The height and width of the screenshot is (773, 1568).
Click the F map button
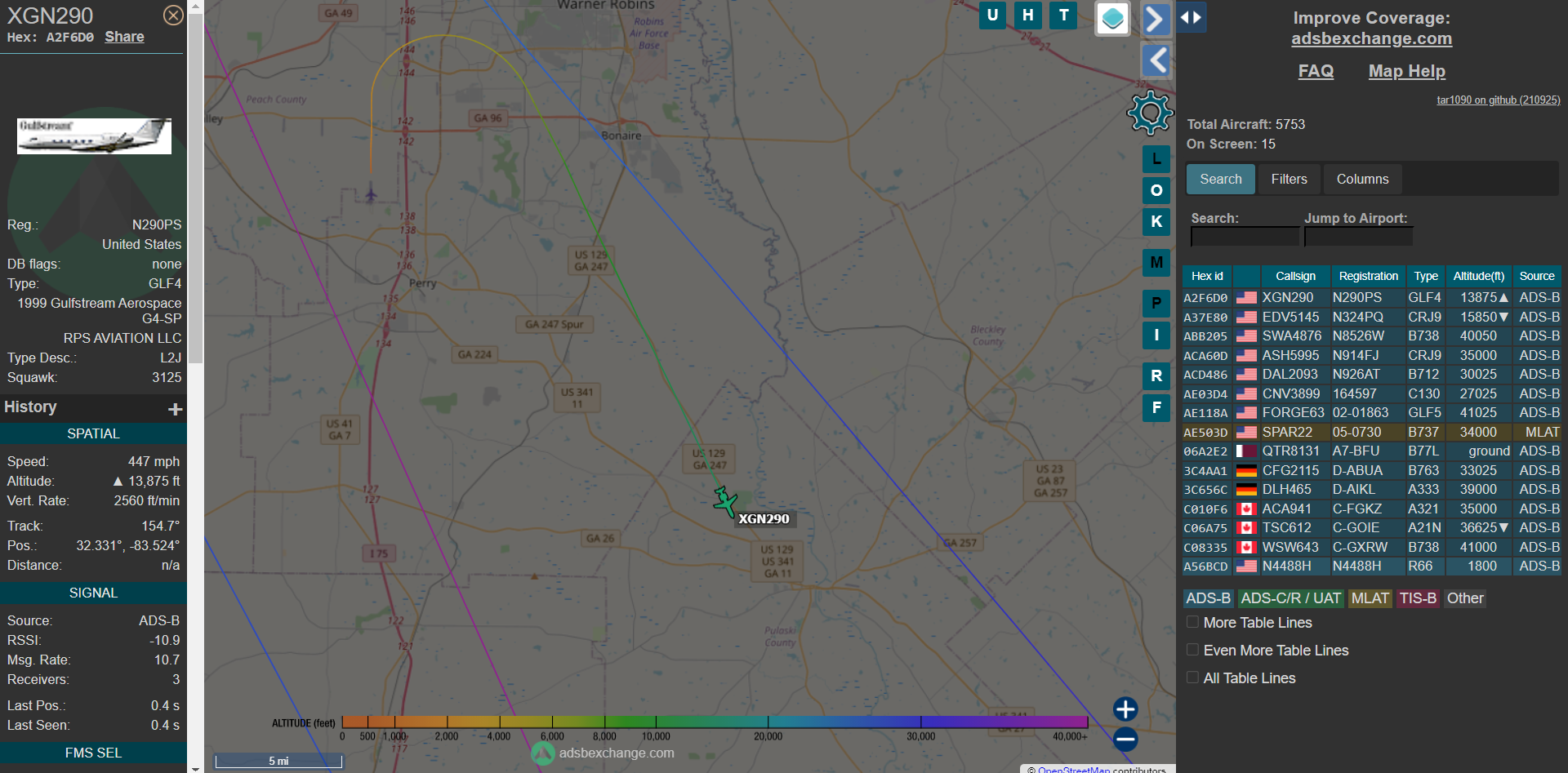pos(1156,407)
